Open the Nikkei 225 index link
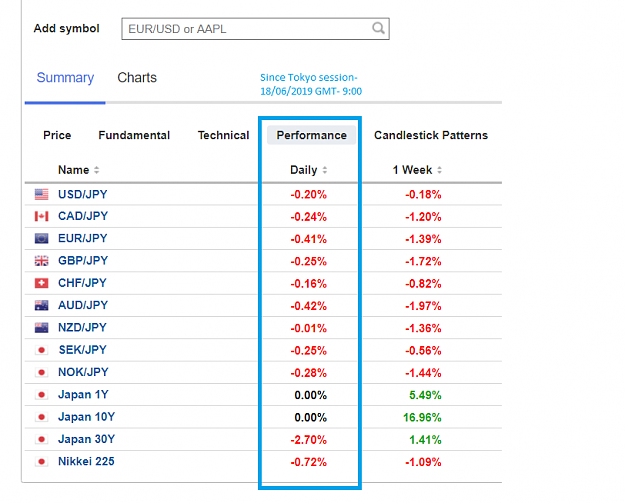 click(x=86, y=462)
